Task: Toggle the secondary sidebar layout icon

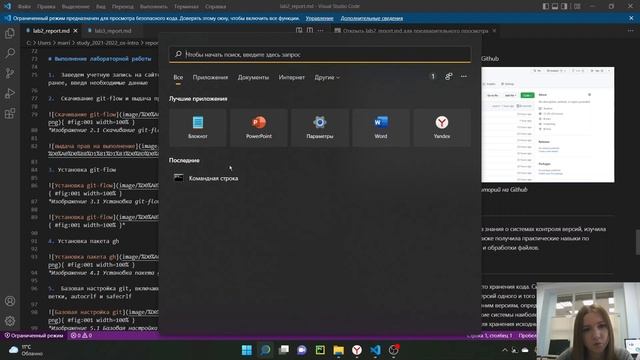Action: 564,6
